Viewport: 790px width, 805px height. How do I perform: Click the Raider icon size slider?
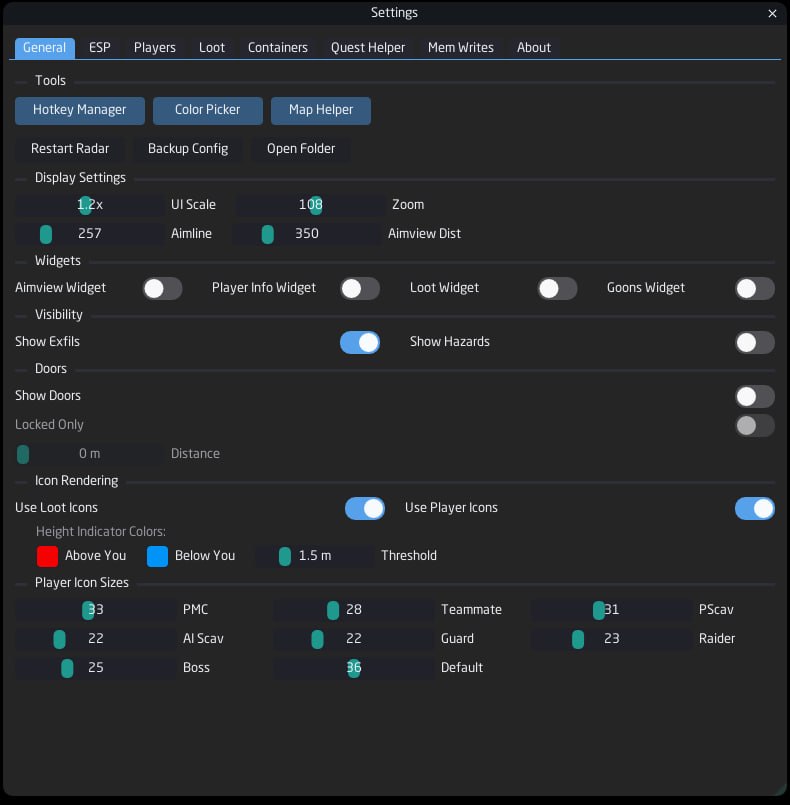(611, 639)
